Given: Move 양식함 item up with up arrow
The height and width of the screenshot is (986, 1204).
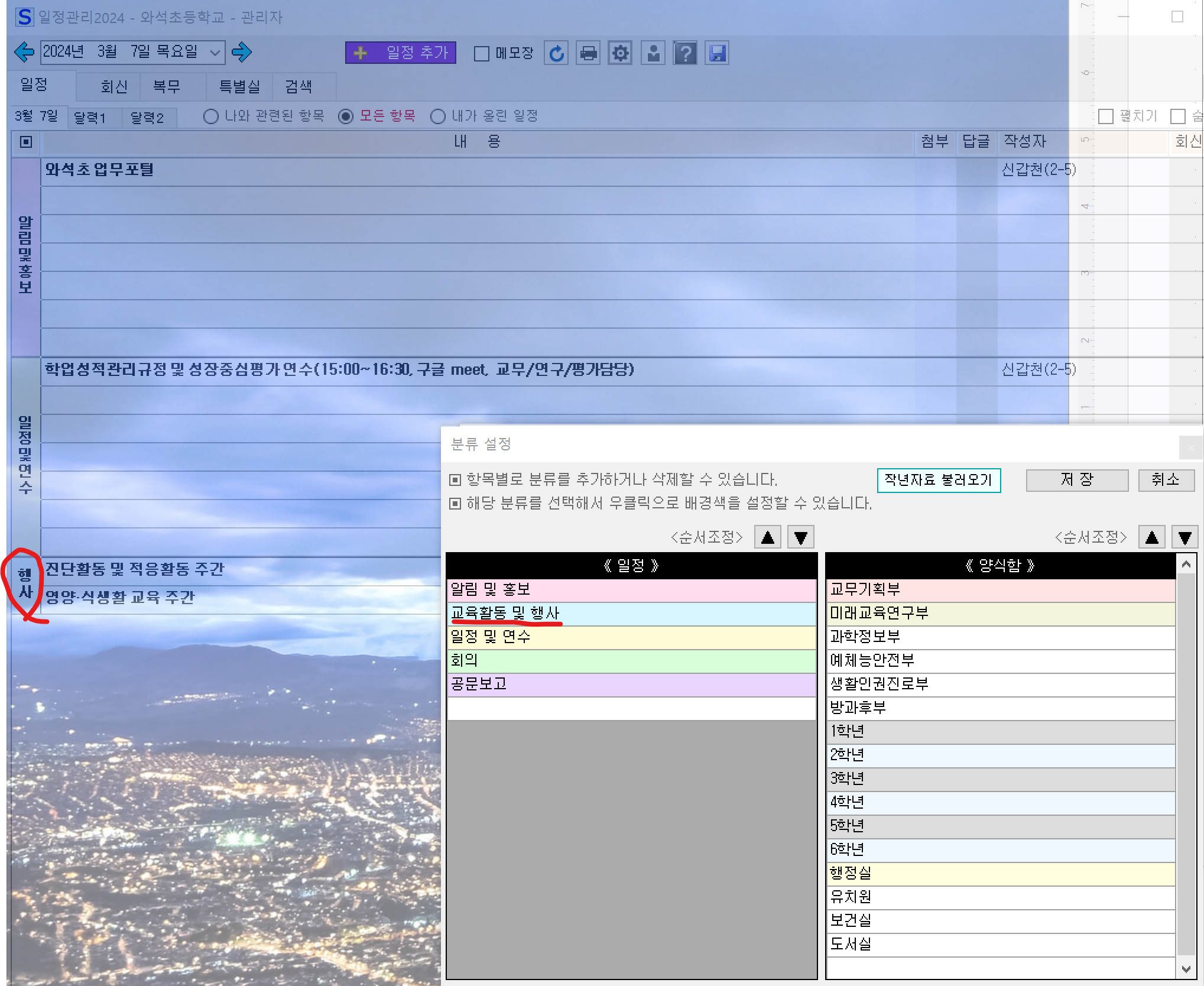Looking at the screenshot, I should (1152, 537).
